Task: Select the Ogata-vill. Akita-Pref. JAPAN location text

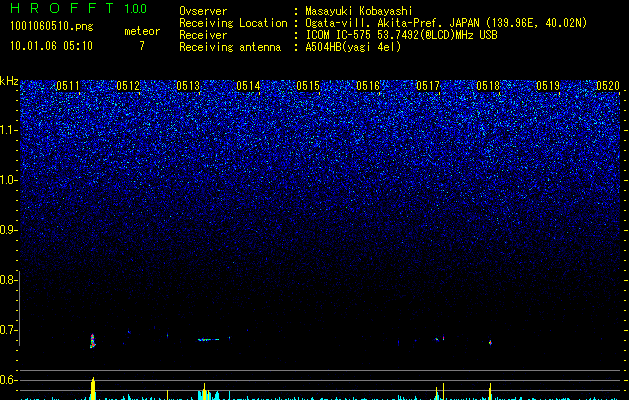Action: (446, 23)
